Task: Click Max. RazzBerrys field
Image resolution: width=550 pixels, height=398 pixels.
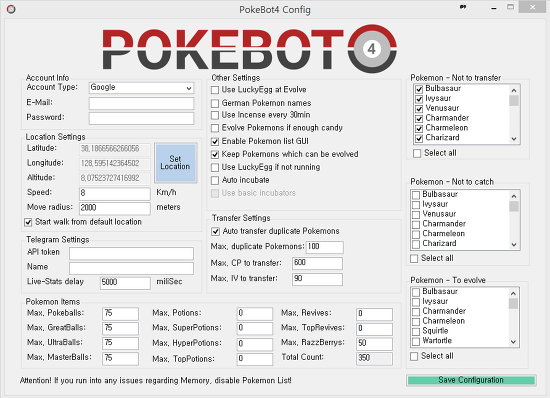Action: (x=374, y=344)
